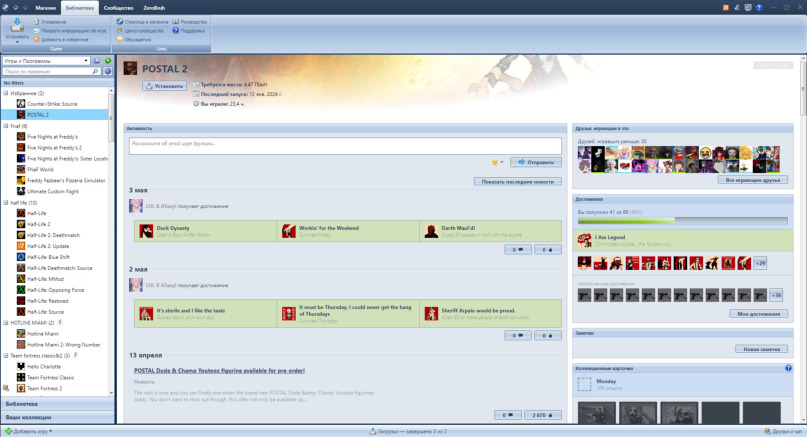Screen dimensions: 807x437
Task: Click the Duck Dynasty achievement icon
Action: (146, 231)
